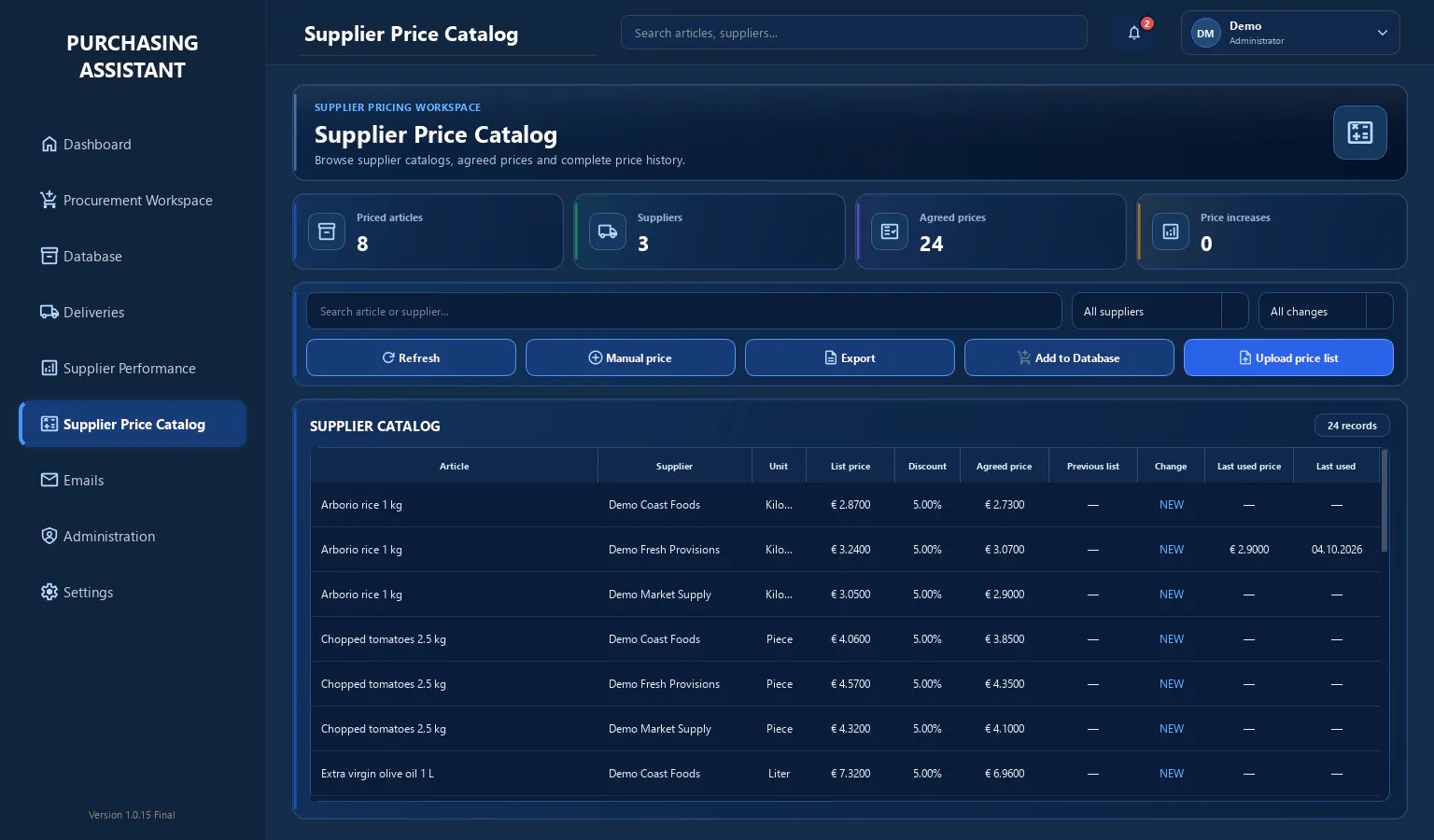Click the document icon on Export
Image resolution: width=1434 pixels, height=840 pixels.
pos(831,357)
